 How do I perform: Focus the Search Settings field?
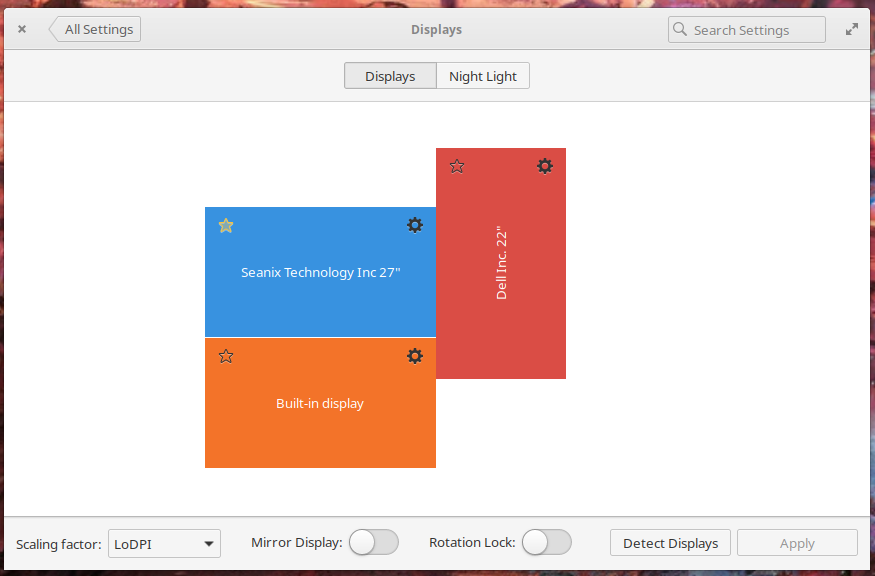point(747,30)
